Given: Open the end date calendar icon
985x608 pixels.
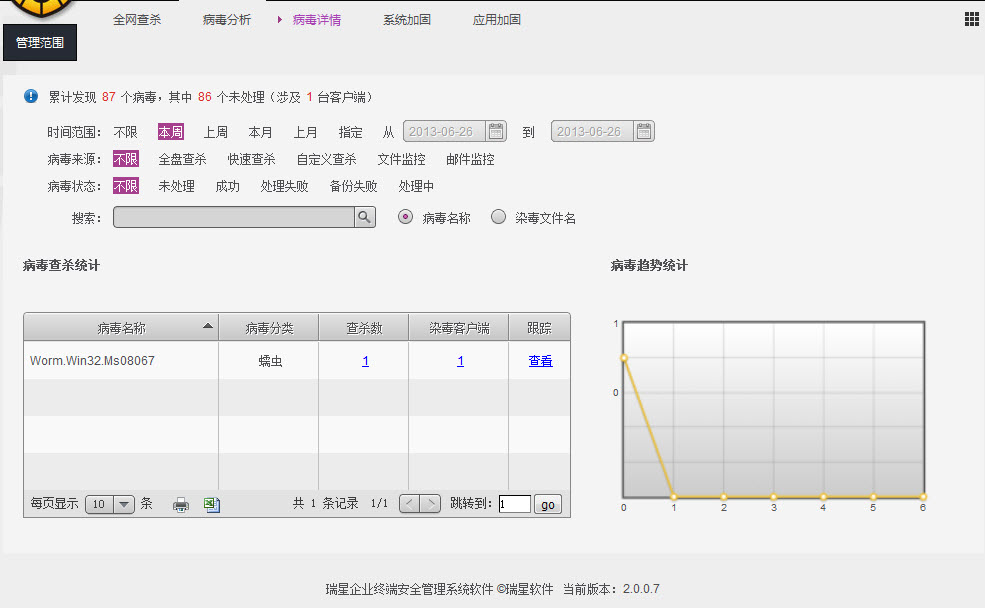Looking at the screenshot, I should [644, 131].
